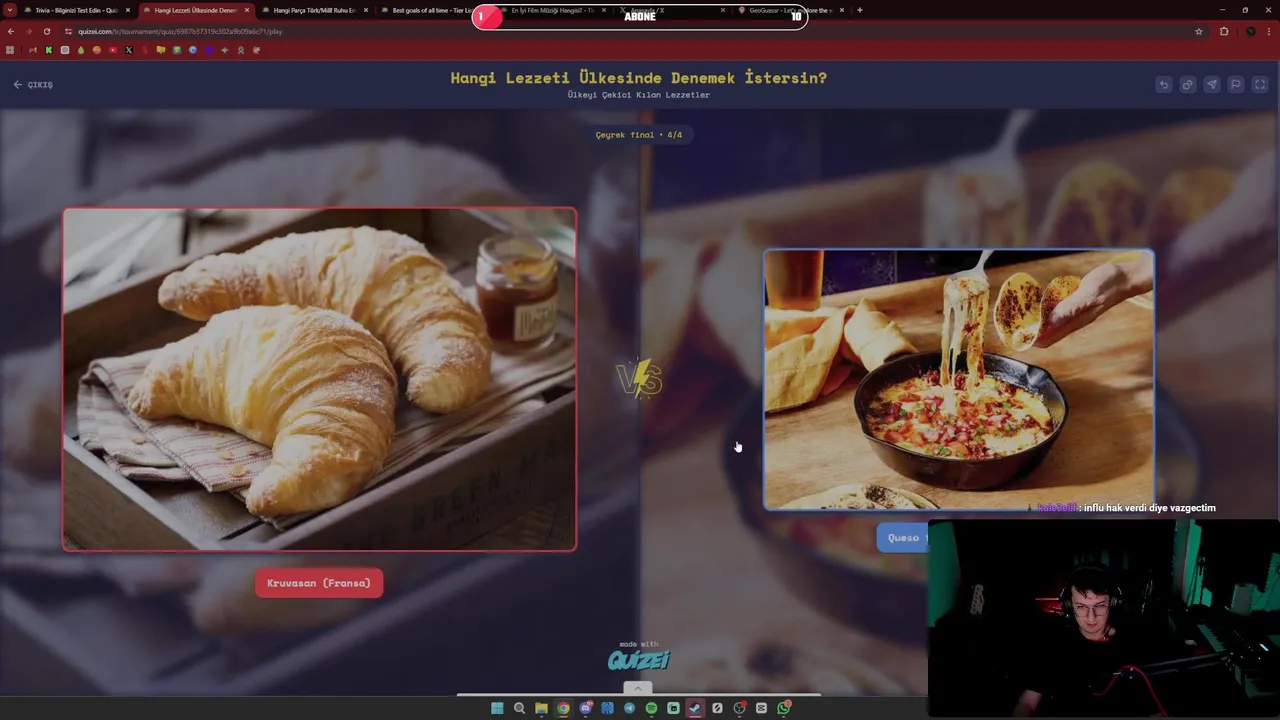Click the 'Ülkeyi Çekici Kılan Lezzetler' subtitle
The width and height of the screenshot is (1280, 720).
point(639,95)
